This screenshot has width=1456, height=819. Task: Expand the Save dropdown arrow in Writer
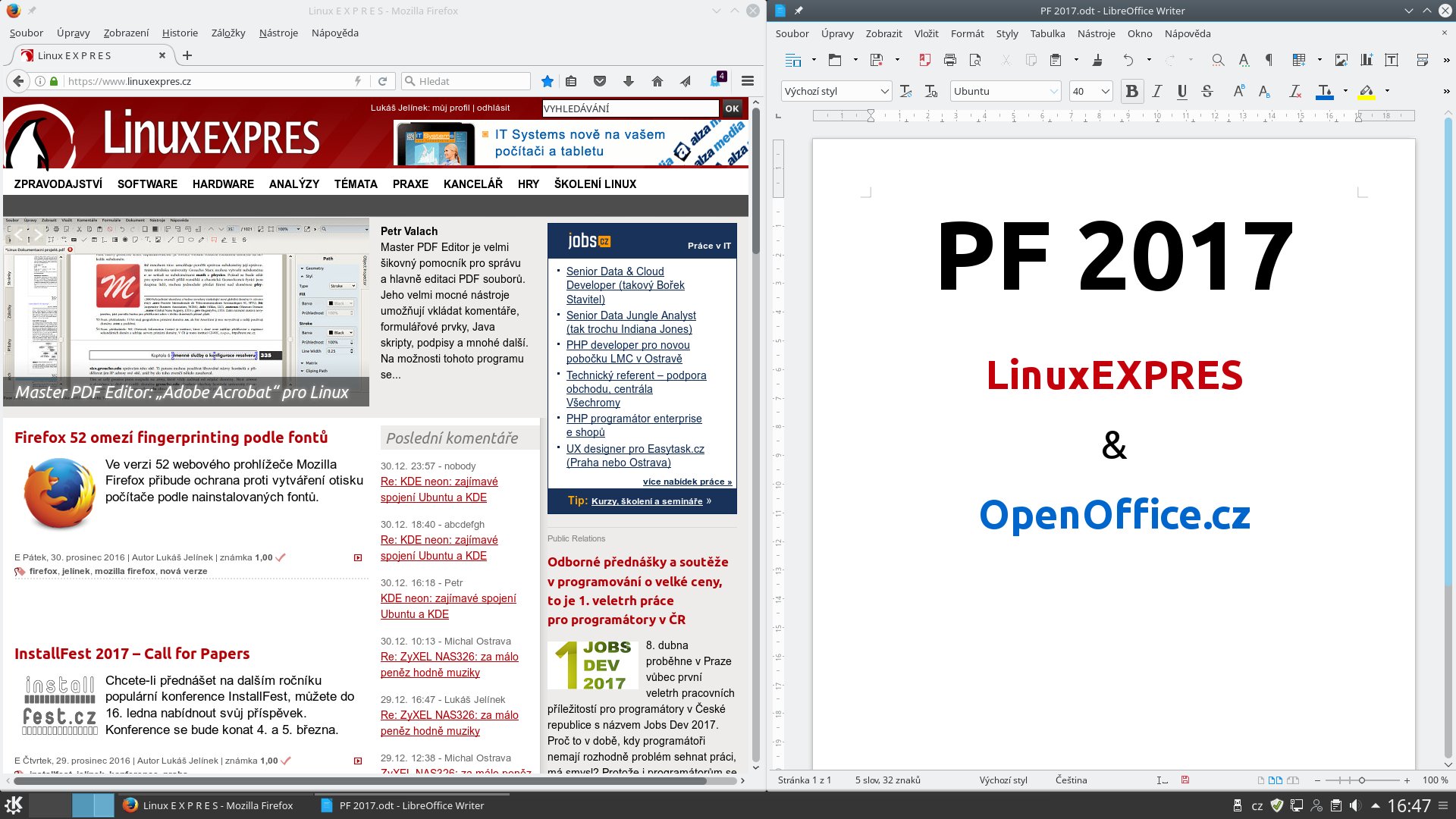point(897,60)
